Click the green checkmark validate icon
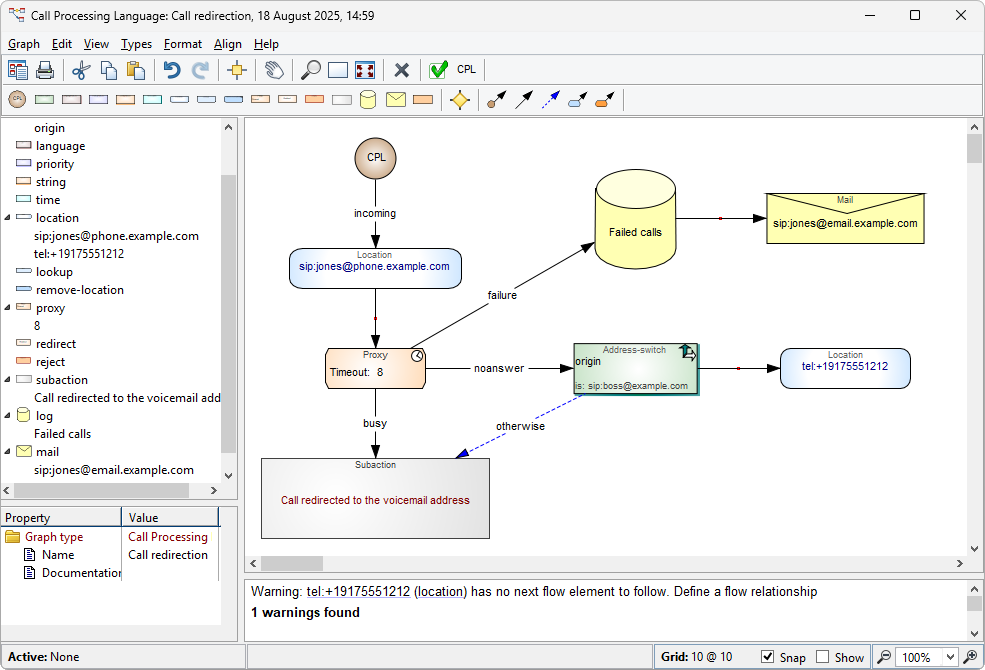This screenshot has width=985, height=670. (x=438, y=70)
